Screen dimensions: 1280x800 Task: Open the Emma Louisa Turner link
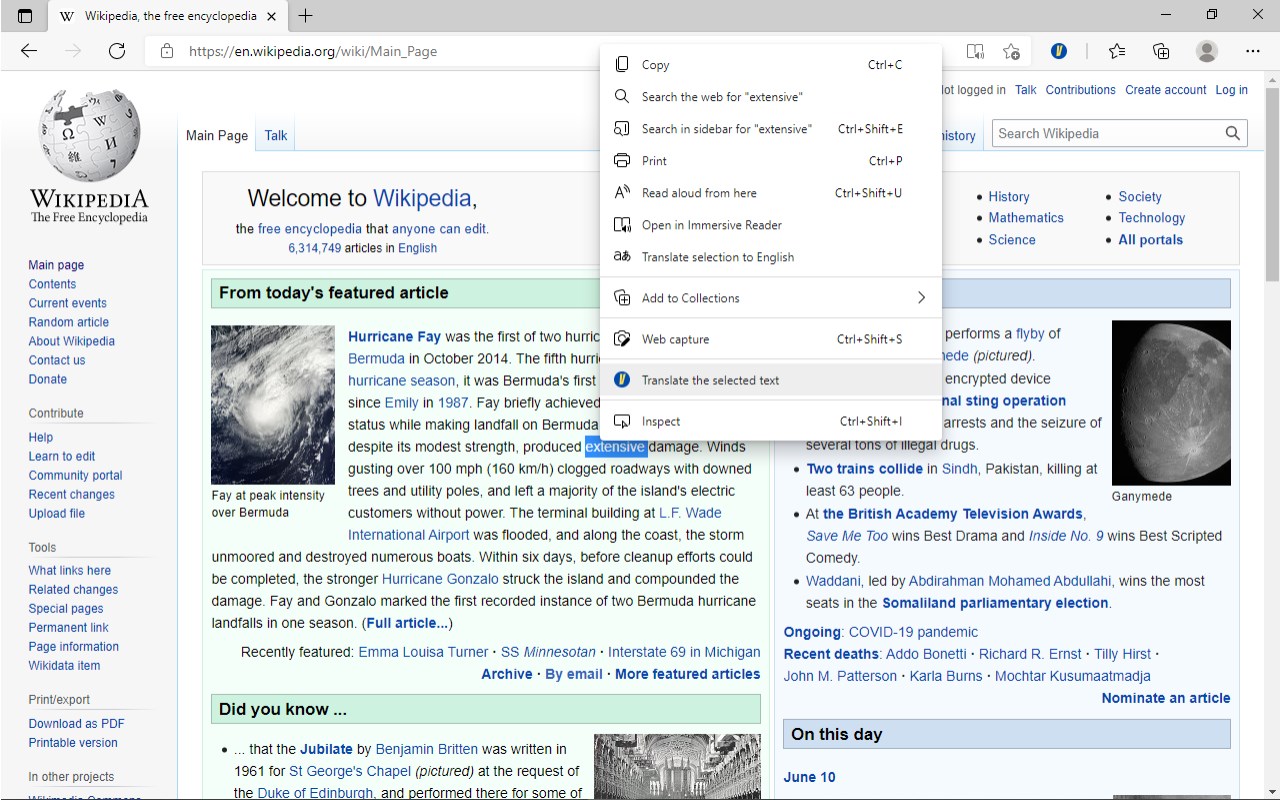click(x=423, y=652)
